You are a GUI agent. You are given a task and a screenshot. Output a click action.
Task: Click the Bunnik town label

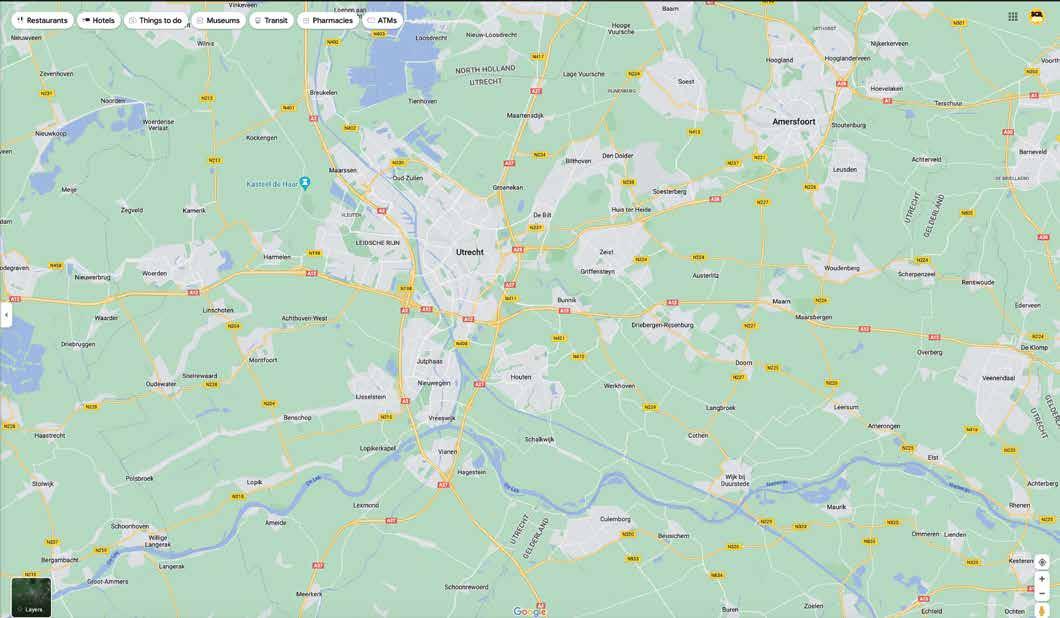click(x=567, y=300)
